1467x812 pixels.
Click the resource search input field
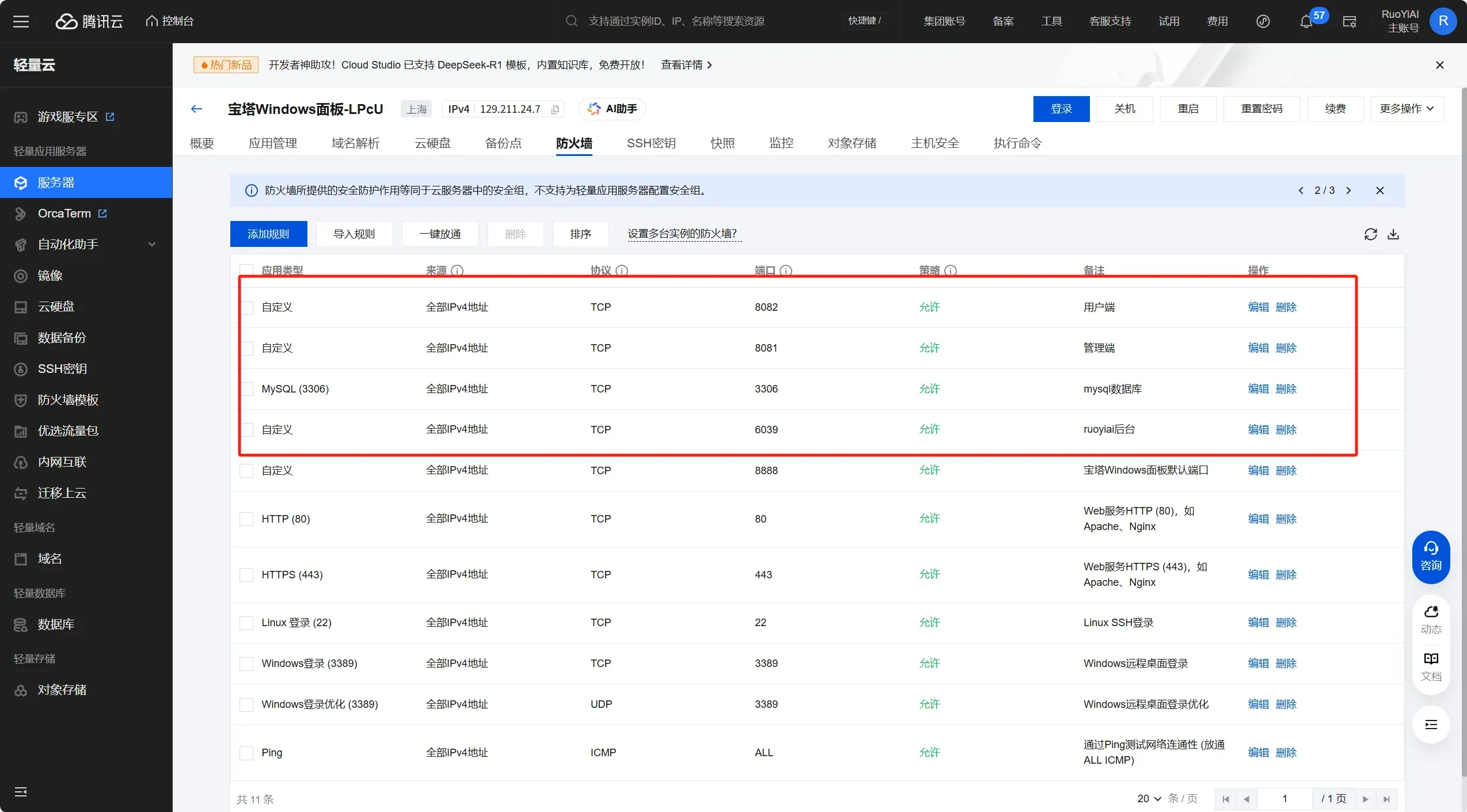677,21
